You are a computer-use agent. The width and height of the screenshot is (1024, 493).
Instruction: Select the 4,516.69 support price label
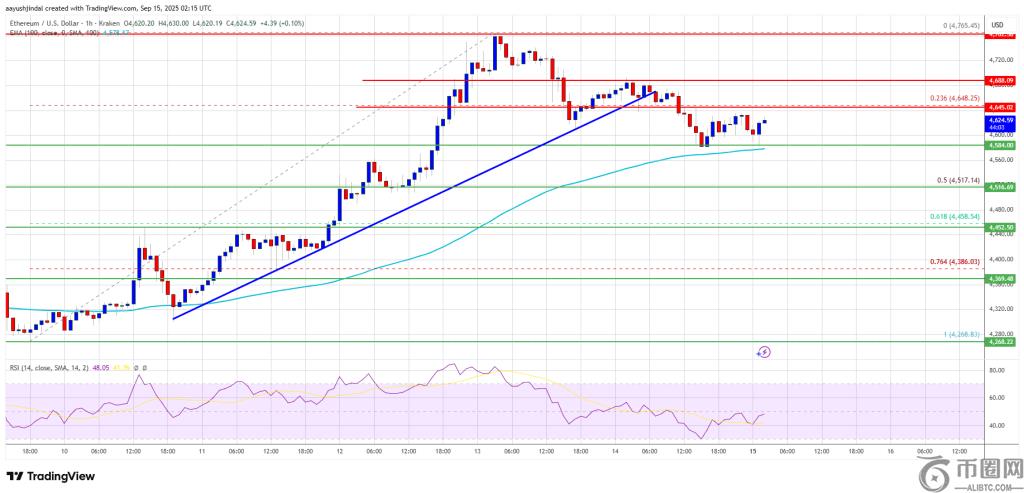(1001, 187)
